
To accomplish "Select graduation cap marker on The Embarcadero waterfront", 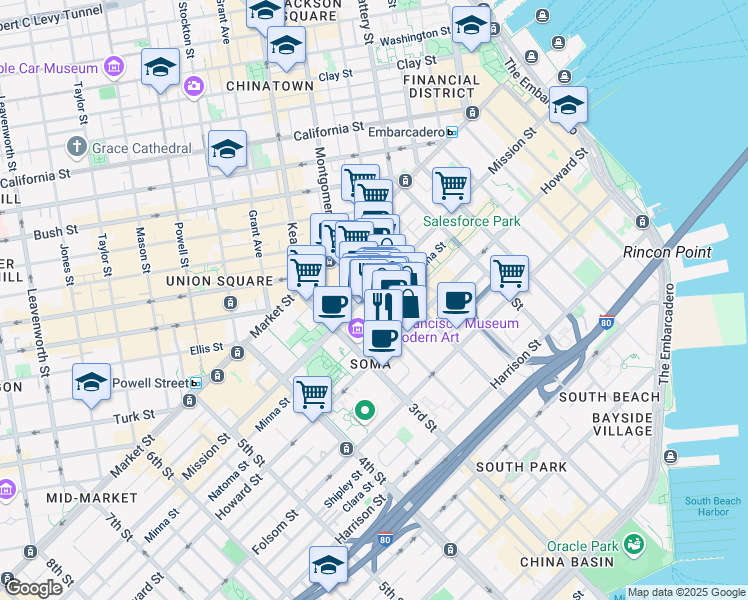I will [568, 108].
